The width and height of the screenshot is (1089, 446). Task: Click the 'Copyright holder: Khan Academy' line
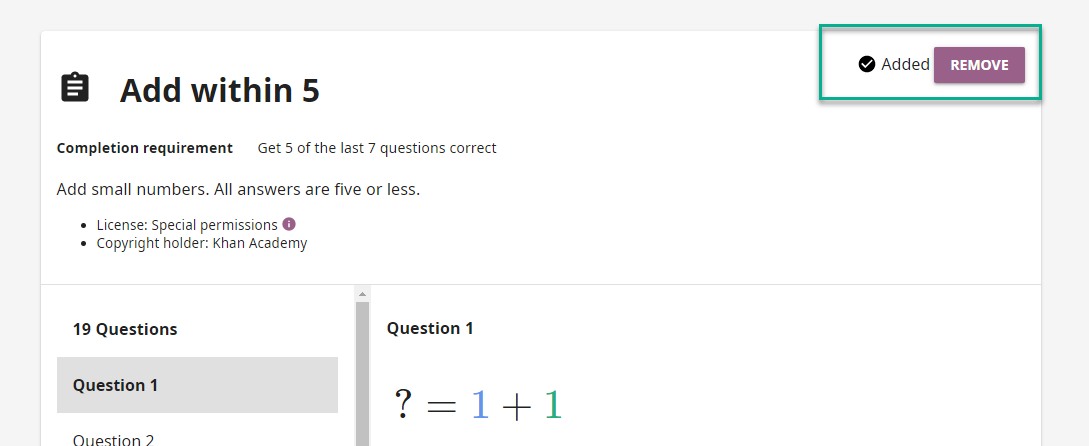(x=201, y=243)
